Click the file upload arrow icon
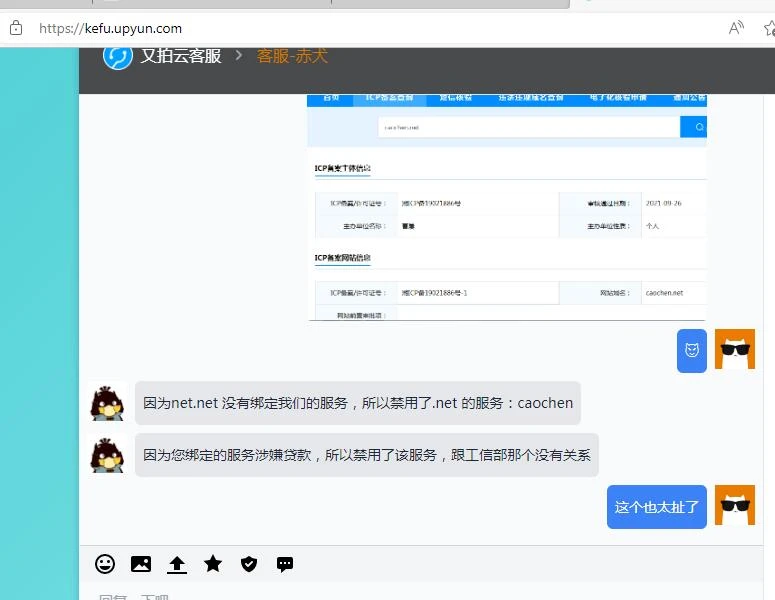 click(x=177, y=564)
